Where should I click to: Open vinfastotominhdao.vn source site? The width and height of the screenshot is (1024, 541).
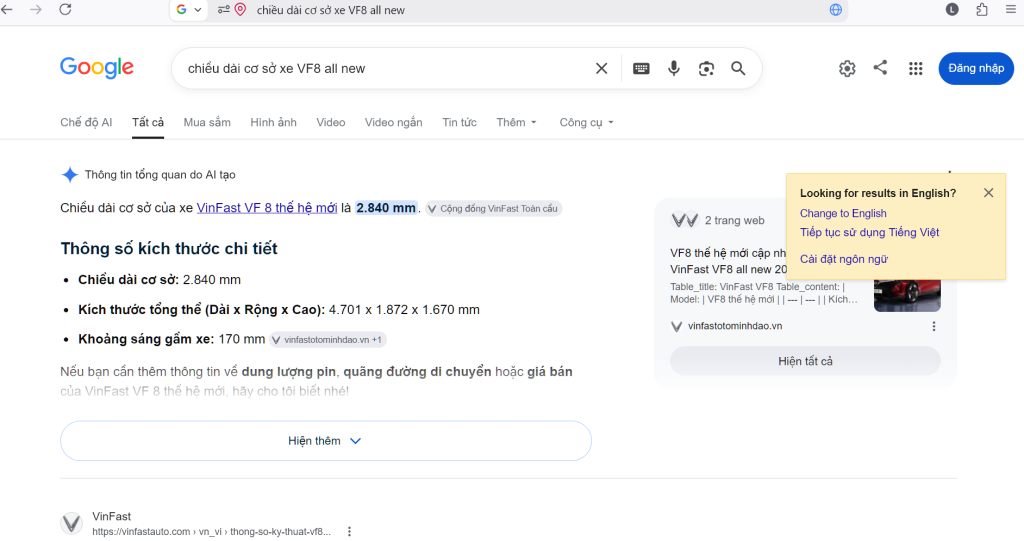[734, 326]
